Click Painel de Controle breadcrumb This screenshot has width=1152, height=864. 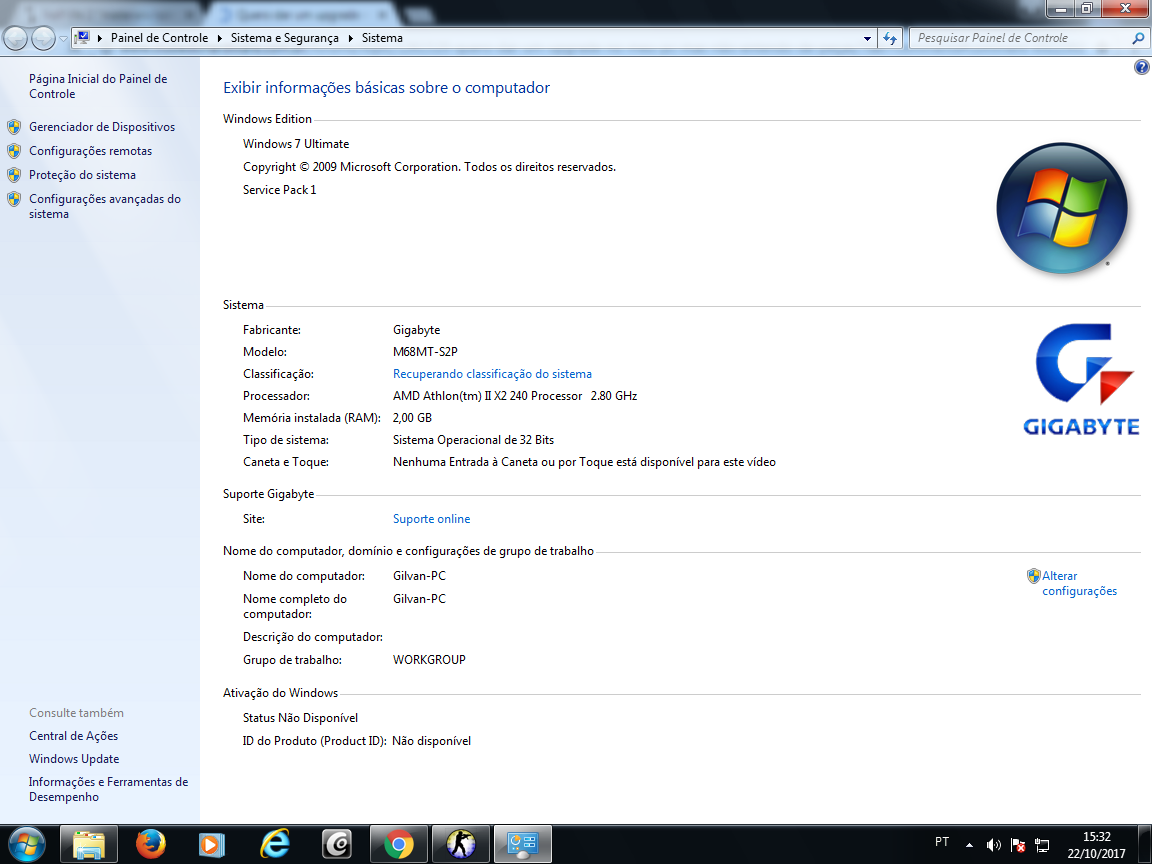point(159,38)
